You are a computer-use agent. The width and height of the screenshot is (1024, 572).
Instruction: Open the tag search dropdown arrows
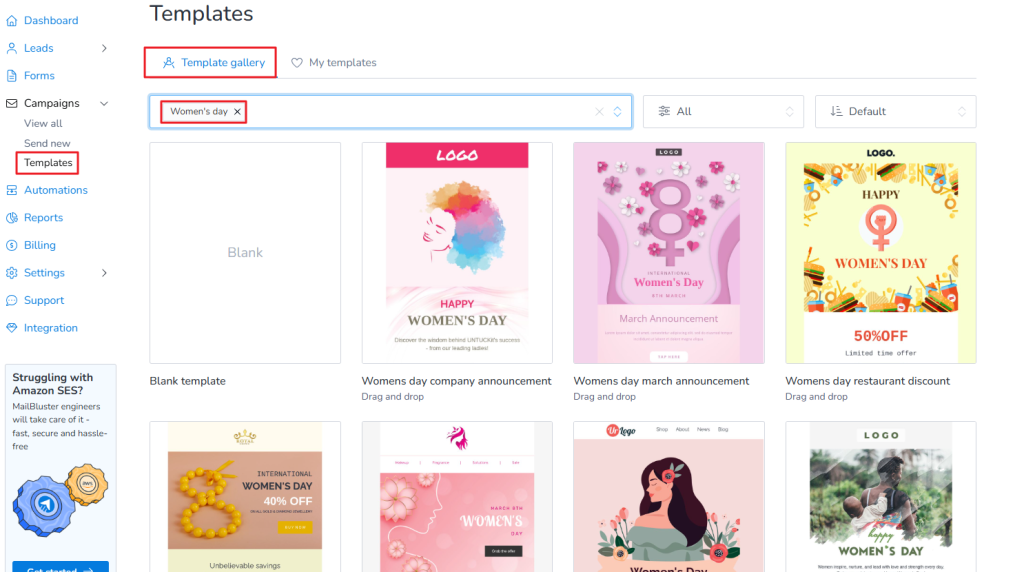click(x=617, y=112)
